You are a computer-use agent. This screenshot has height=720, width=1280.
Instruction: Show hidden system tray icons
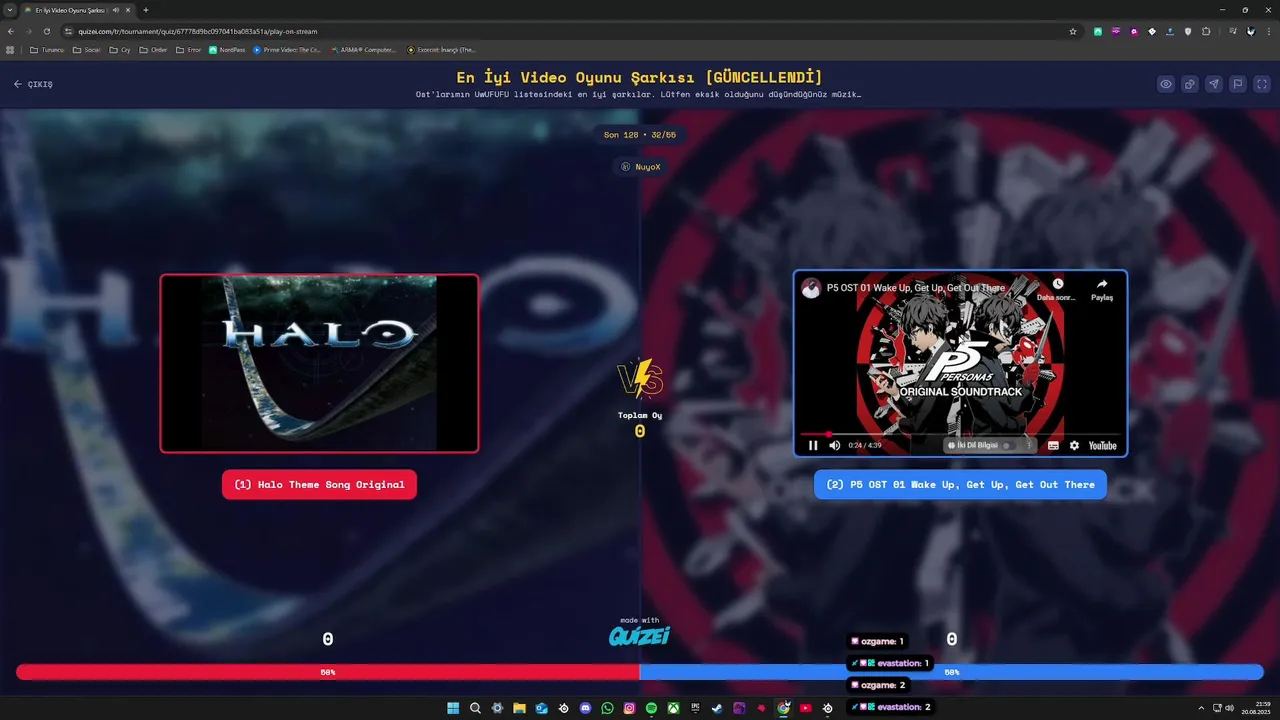1200,707
